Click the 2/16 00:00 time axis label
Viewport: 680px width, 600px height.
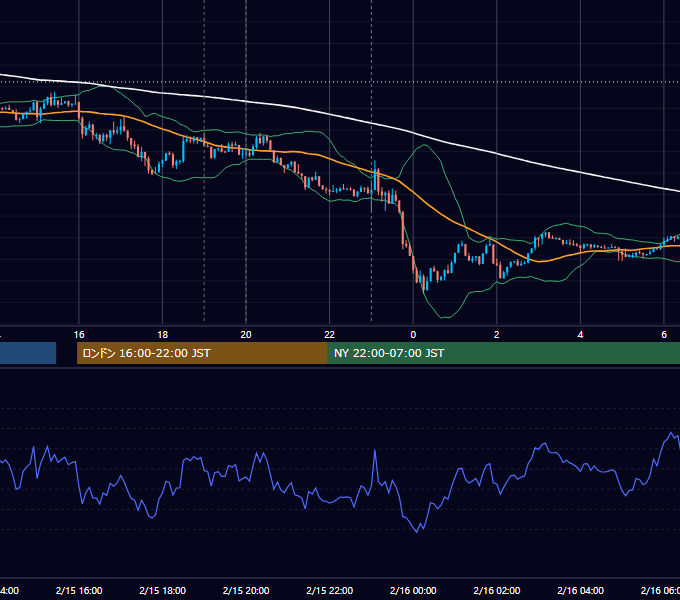point(413,590)
